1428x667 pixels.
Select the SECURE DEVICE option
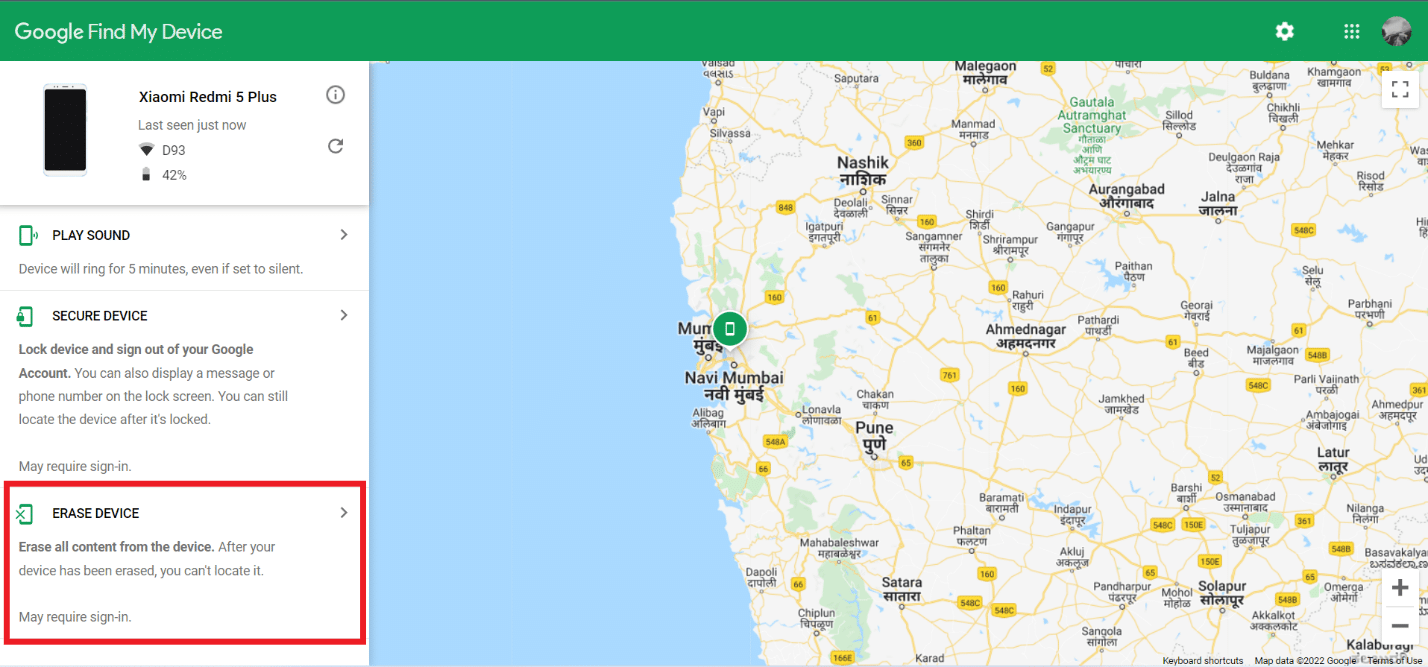pos(100,316)
